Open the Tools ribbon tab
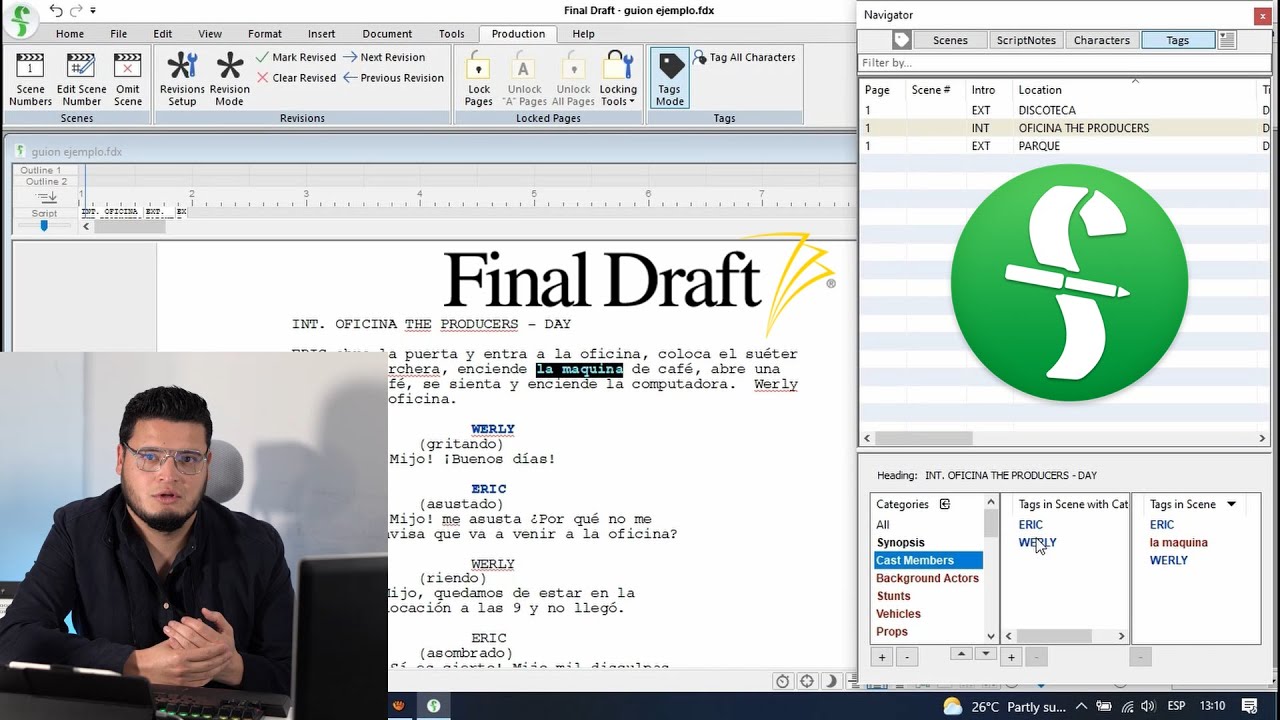The image size is (1280, 720). (452, 34)
